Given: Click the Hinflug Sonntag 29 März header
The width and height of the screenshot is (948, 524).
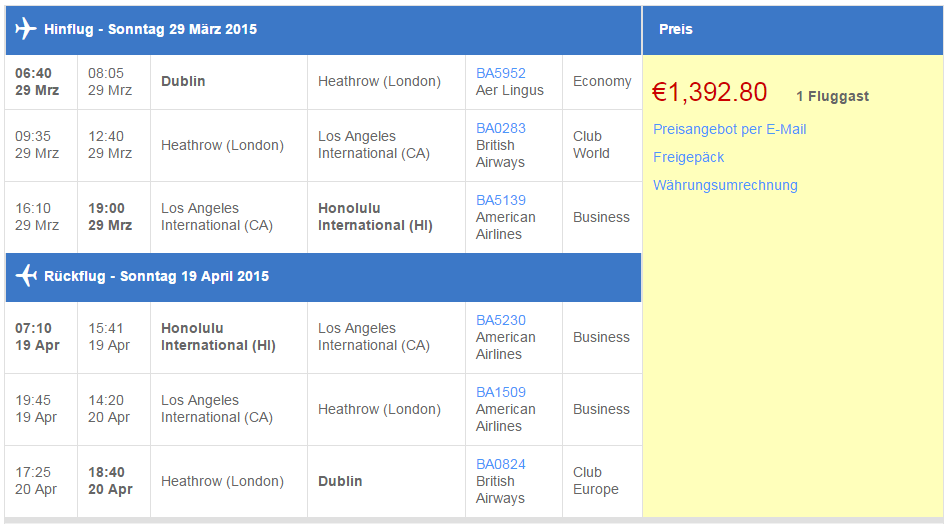Looking at the screenshot, I should point(151,29).
